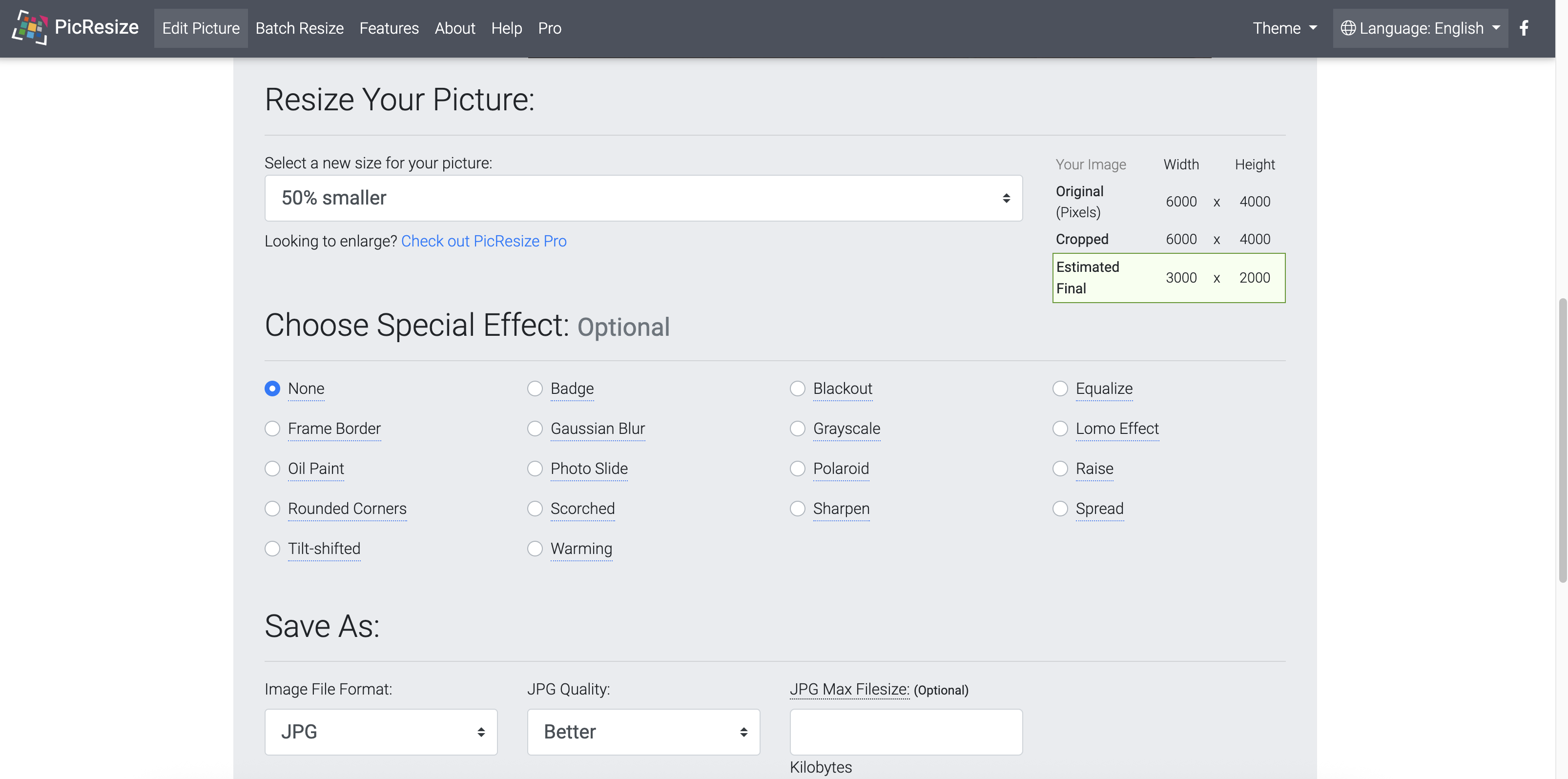Switch to Batch Resize
This screenshot has height=779, width=1568.
[299, 28]
